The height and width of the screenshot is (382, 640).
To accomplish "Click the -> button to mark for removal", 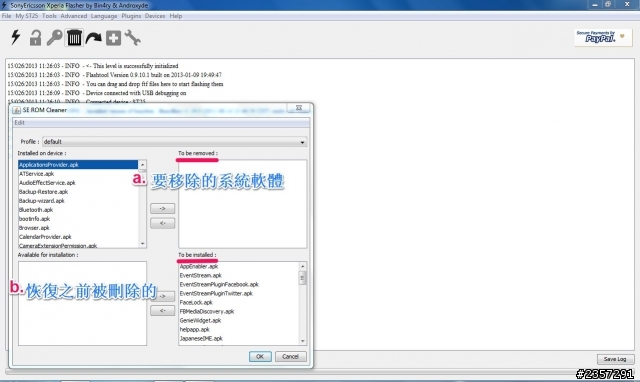I will (162, 209).
